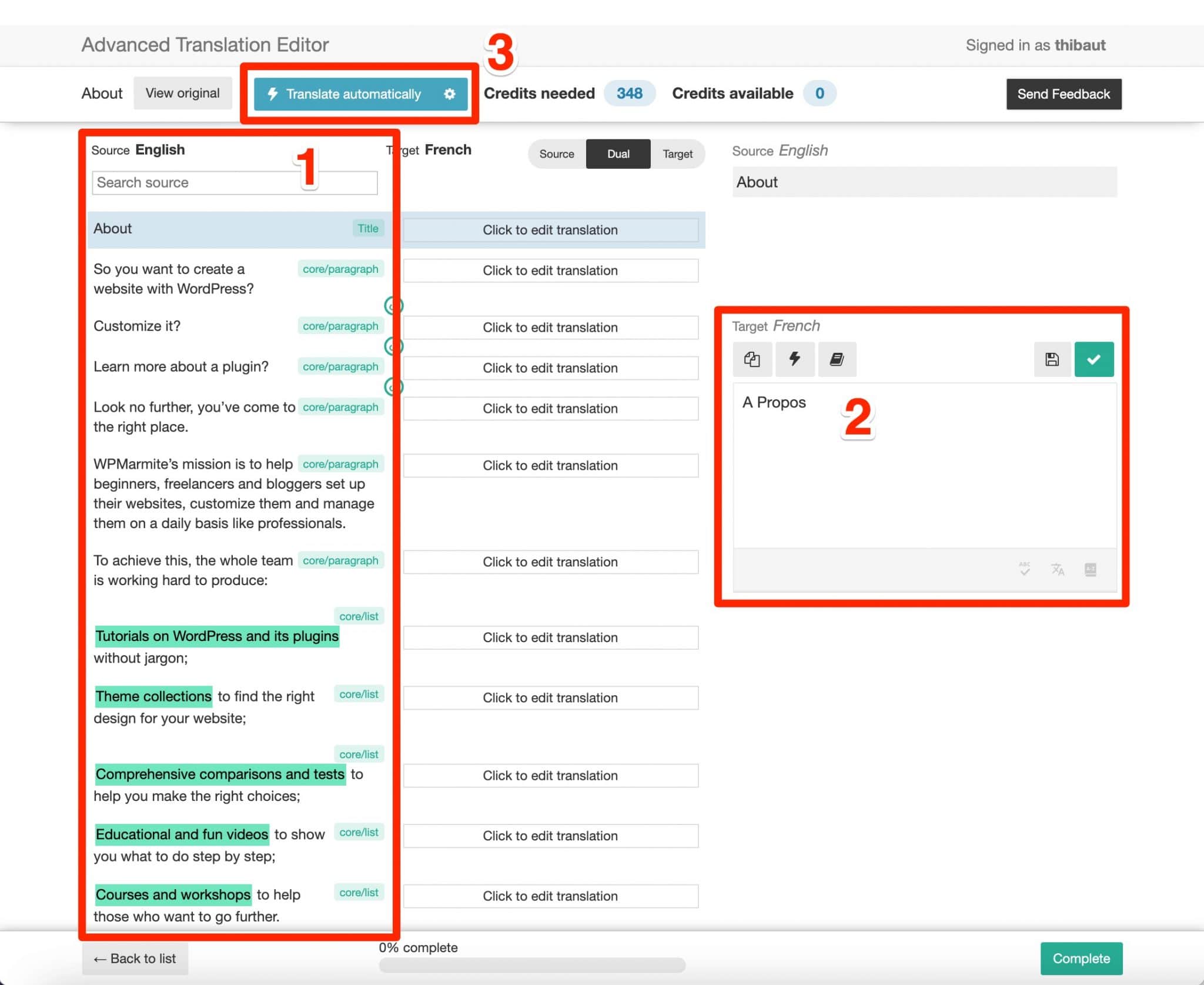Expand link circle near Learn more segment
The height and width of the screenshot is (985, 1204).
click(x=394, y=387)
